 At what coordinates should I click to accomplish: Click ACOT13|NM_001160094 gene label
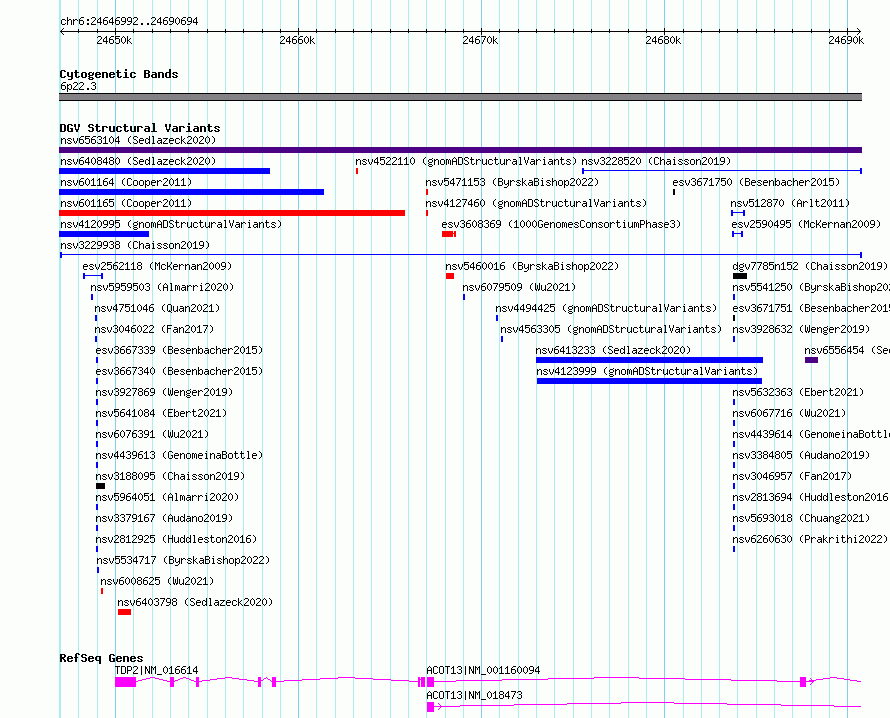coord(483,670)
